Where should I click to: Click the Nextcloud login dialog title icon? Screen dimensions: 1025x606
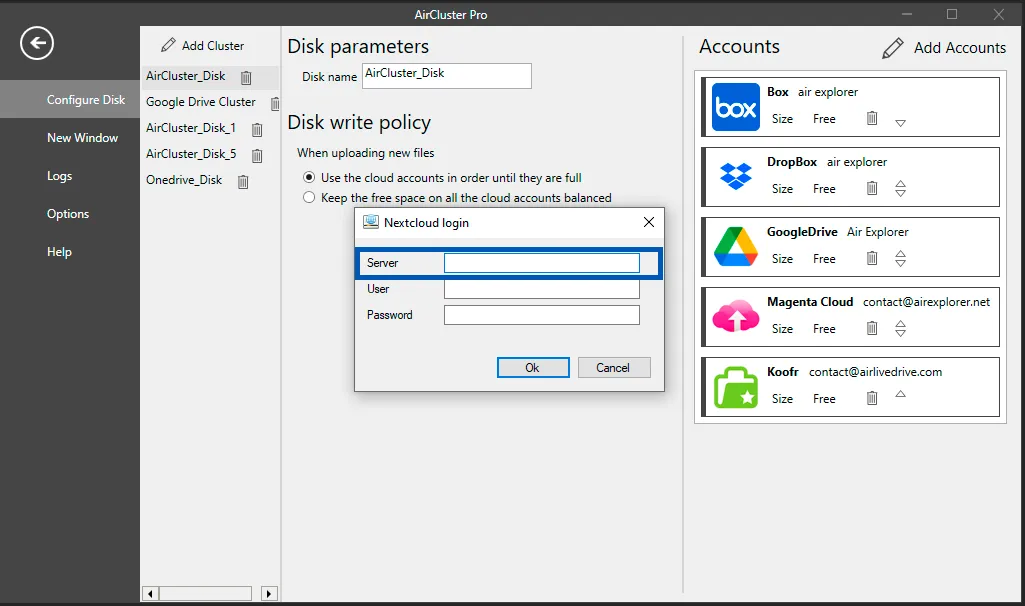click(371, 222)
